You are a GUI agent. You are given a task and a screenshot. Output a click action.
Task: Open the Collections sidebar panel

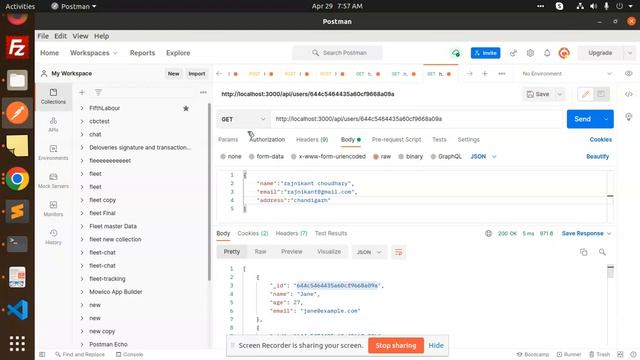53,96
